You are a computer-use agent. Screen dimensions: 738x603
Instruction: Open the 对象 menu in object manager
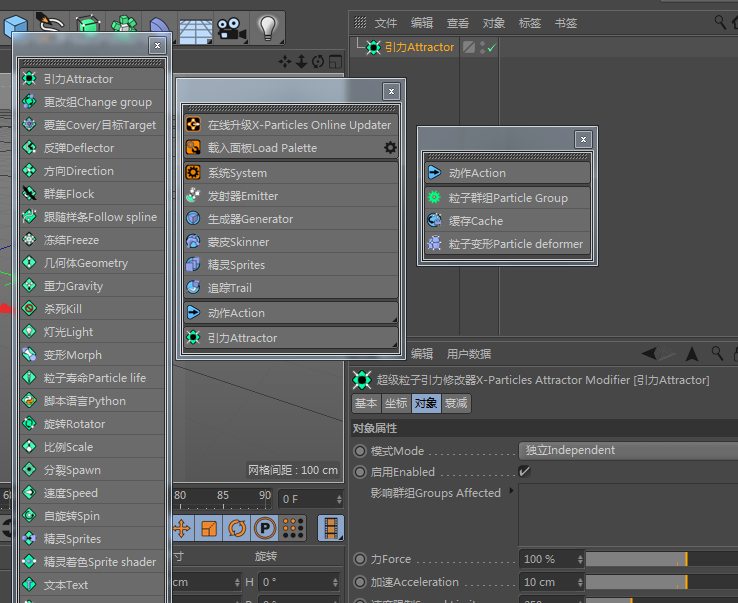pos(494,23)
